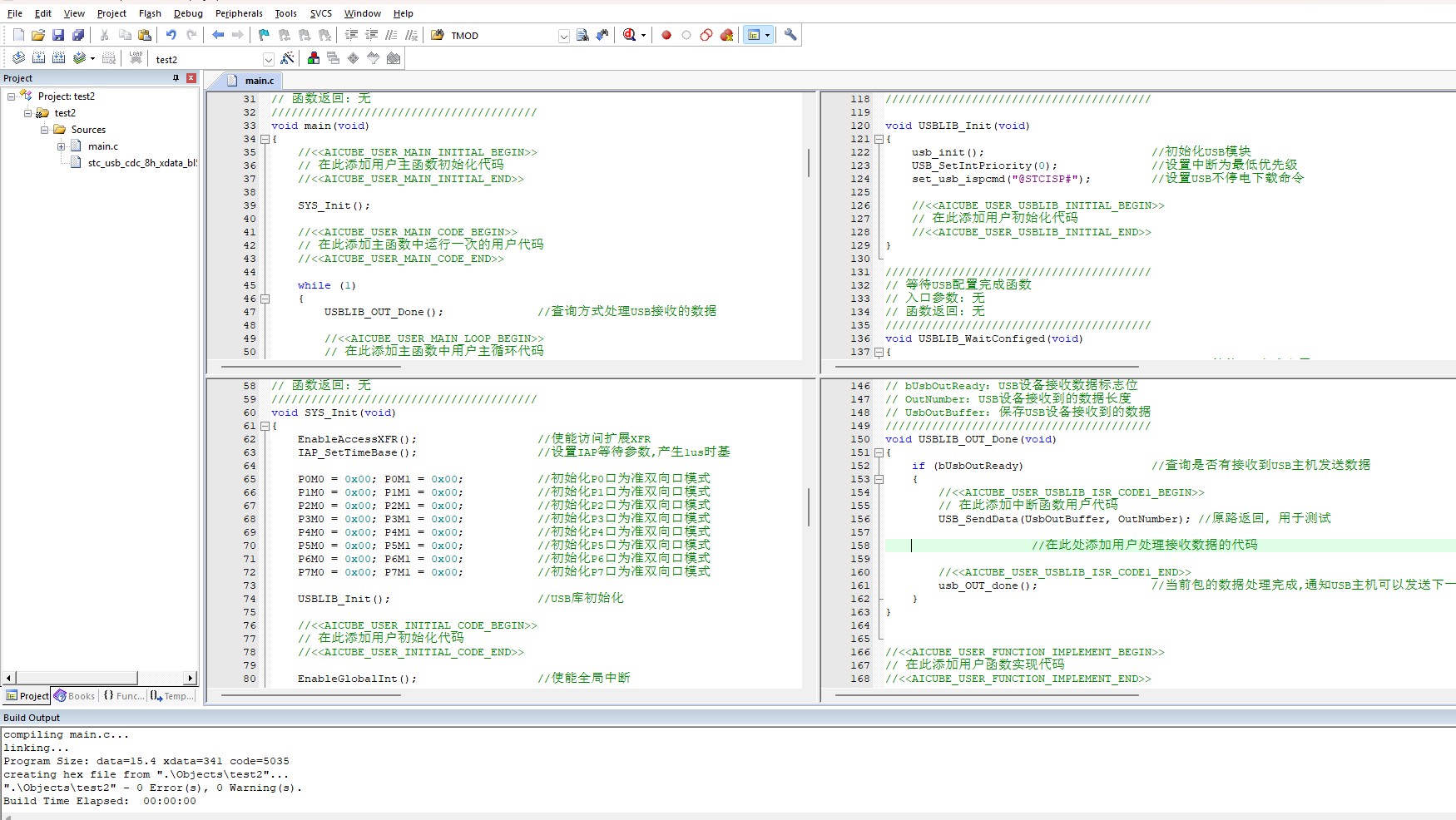Click the EnableGlobalInt() line 80

click(357, 679)
